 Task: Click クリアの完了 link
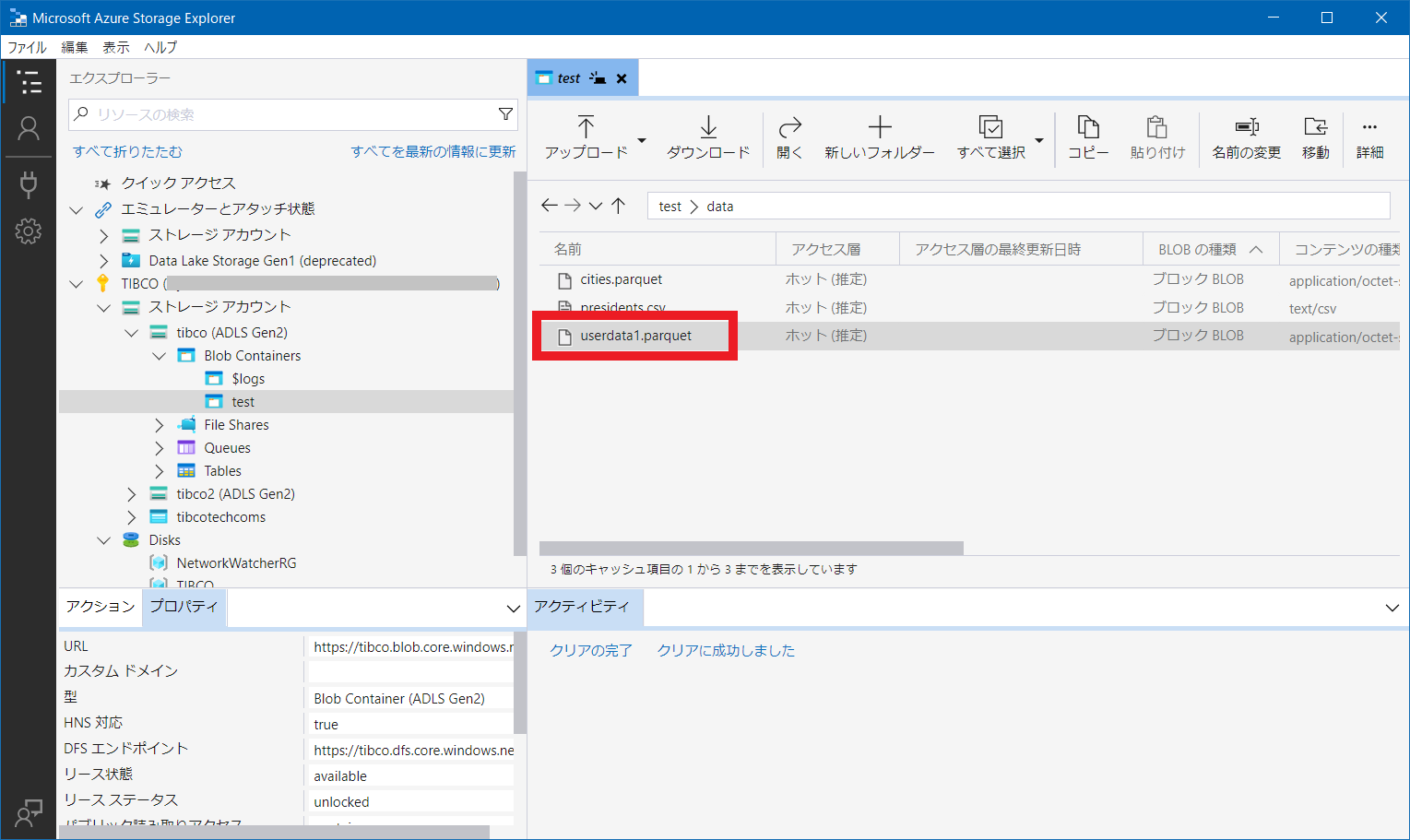click(x=591, y=650)
